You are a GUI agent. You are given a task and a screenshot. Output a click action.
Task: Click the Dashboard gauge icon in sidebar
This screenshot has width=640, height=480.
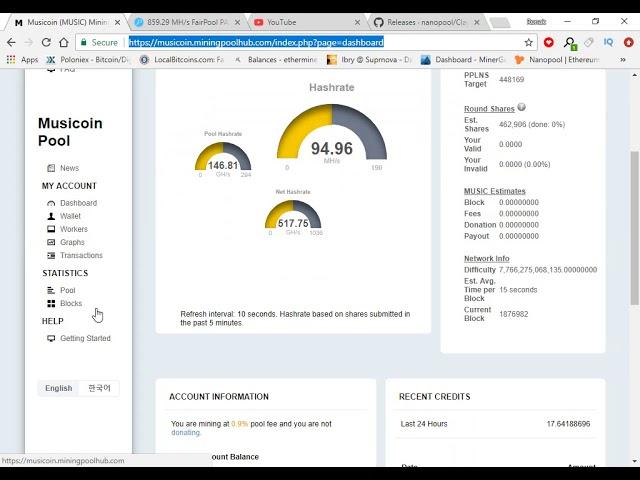click(51, 203)
